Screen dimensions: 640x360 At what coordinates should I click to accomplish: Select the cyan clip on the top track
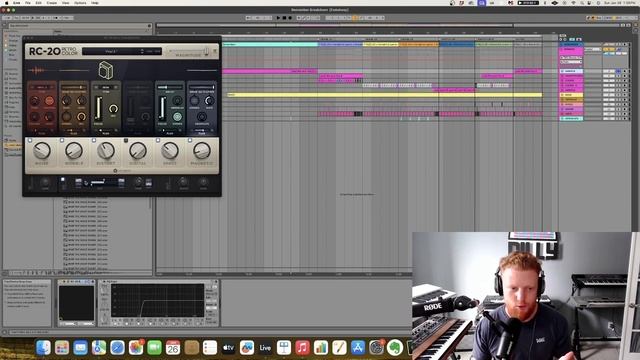270,44
